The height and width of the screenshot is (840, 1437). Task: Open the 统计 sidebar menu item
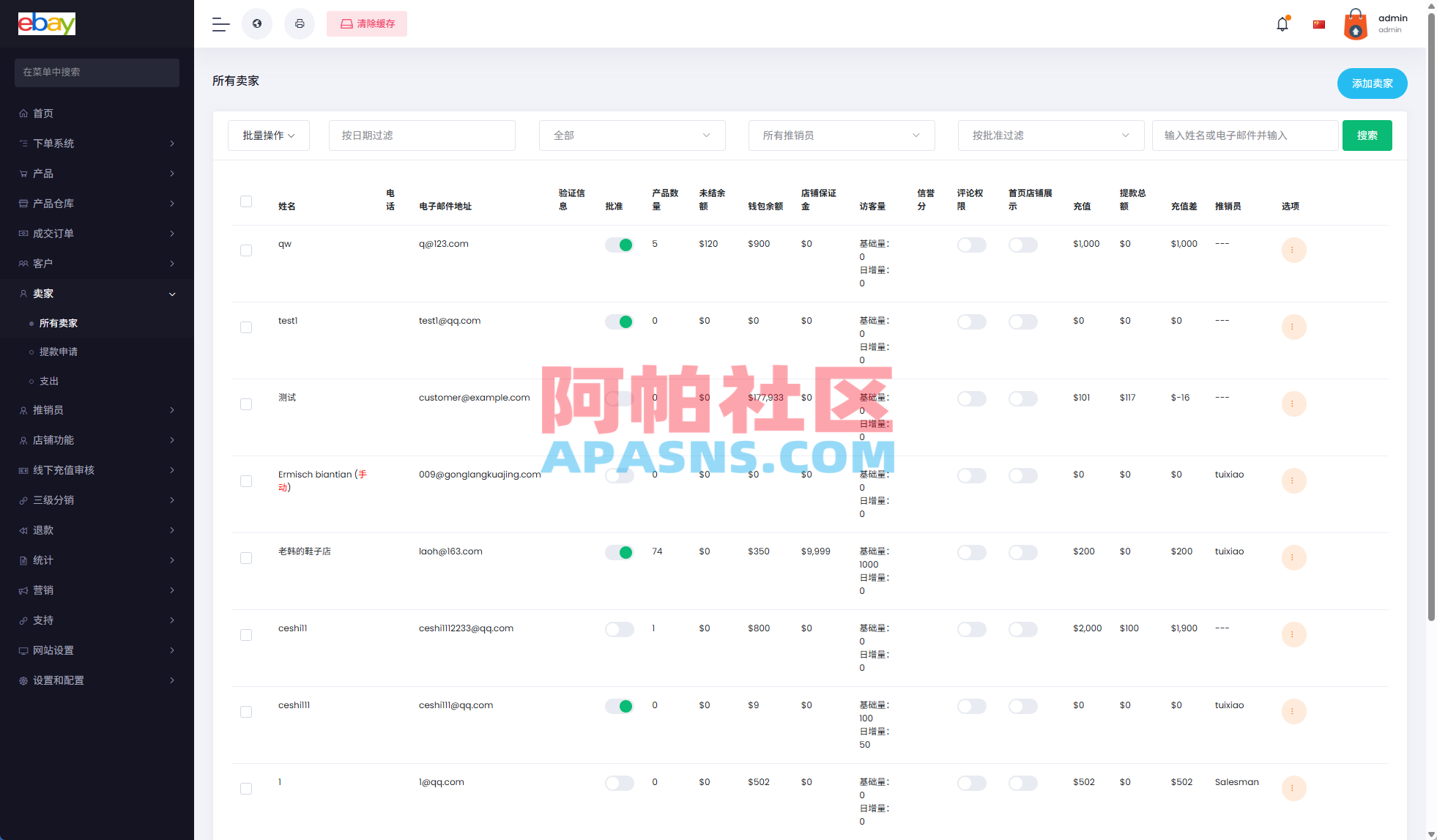pyautogui.click(x=42, y=560)
